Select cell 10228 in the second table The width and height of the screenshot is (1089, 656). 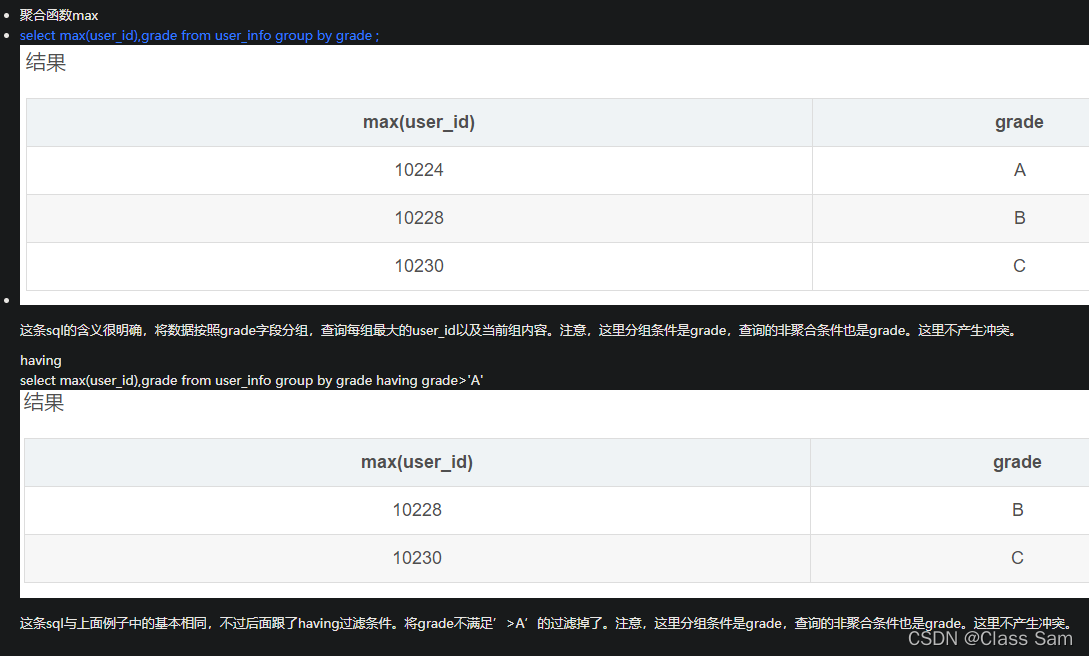click(417, 510)
